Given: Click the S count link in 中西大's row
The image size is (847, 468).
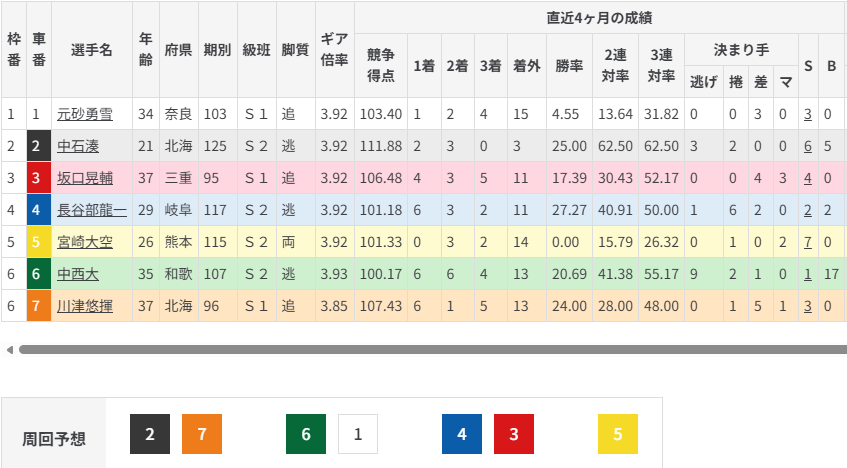Looking at the screenshot, I should tap(807, 275).
